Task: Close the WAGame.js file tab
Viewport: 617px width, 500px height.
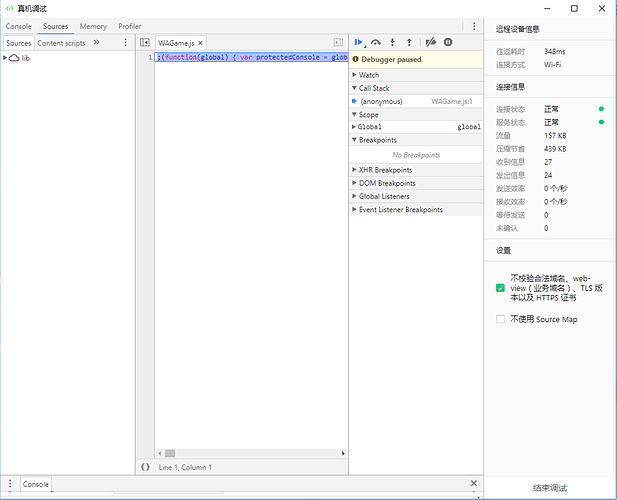Action: click(x=200, y=43)
